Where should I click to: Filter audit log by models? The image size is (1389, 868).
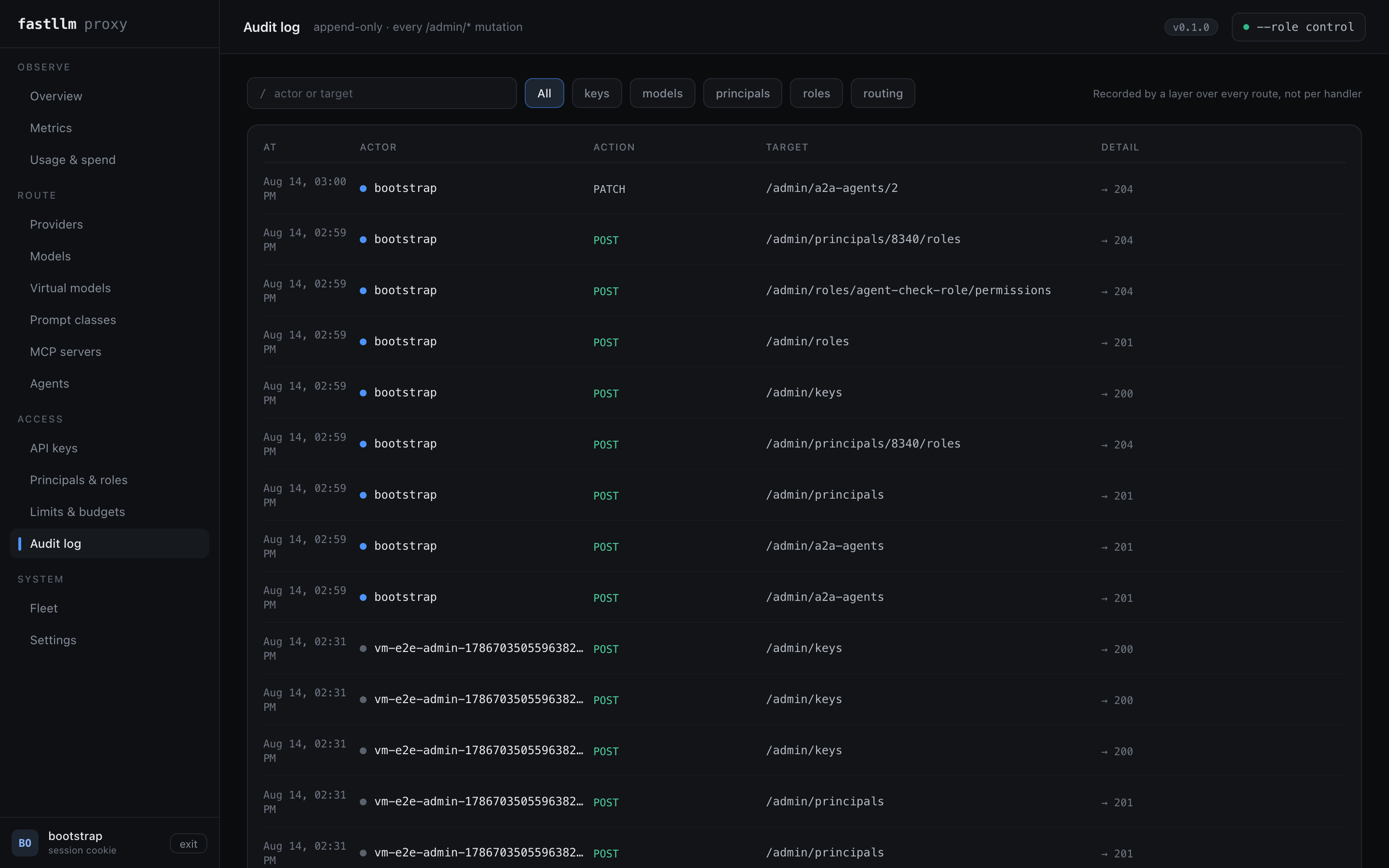(x=662, y=94)
